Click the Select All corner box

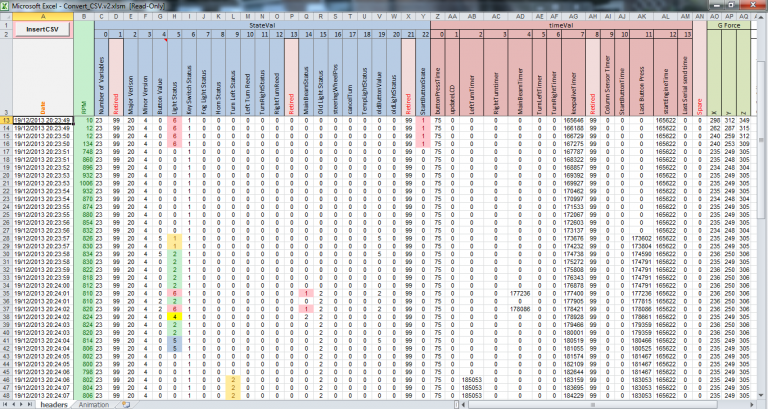[x=6, y=16]
